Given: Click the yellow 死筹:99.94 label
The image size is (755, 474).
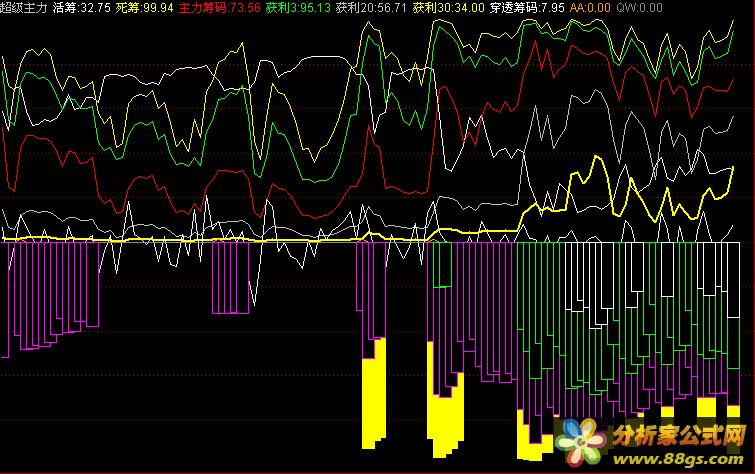Looking at the screenshot, I should click(x=144, y=8).
